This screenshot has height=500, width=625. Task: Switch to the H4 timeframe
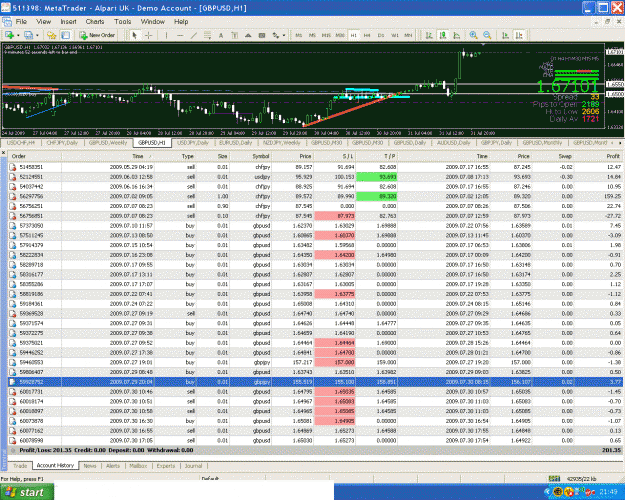(367, 35)
